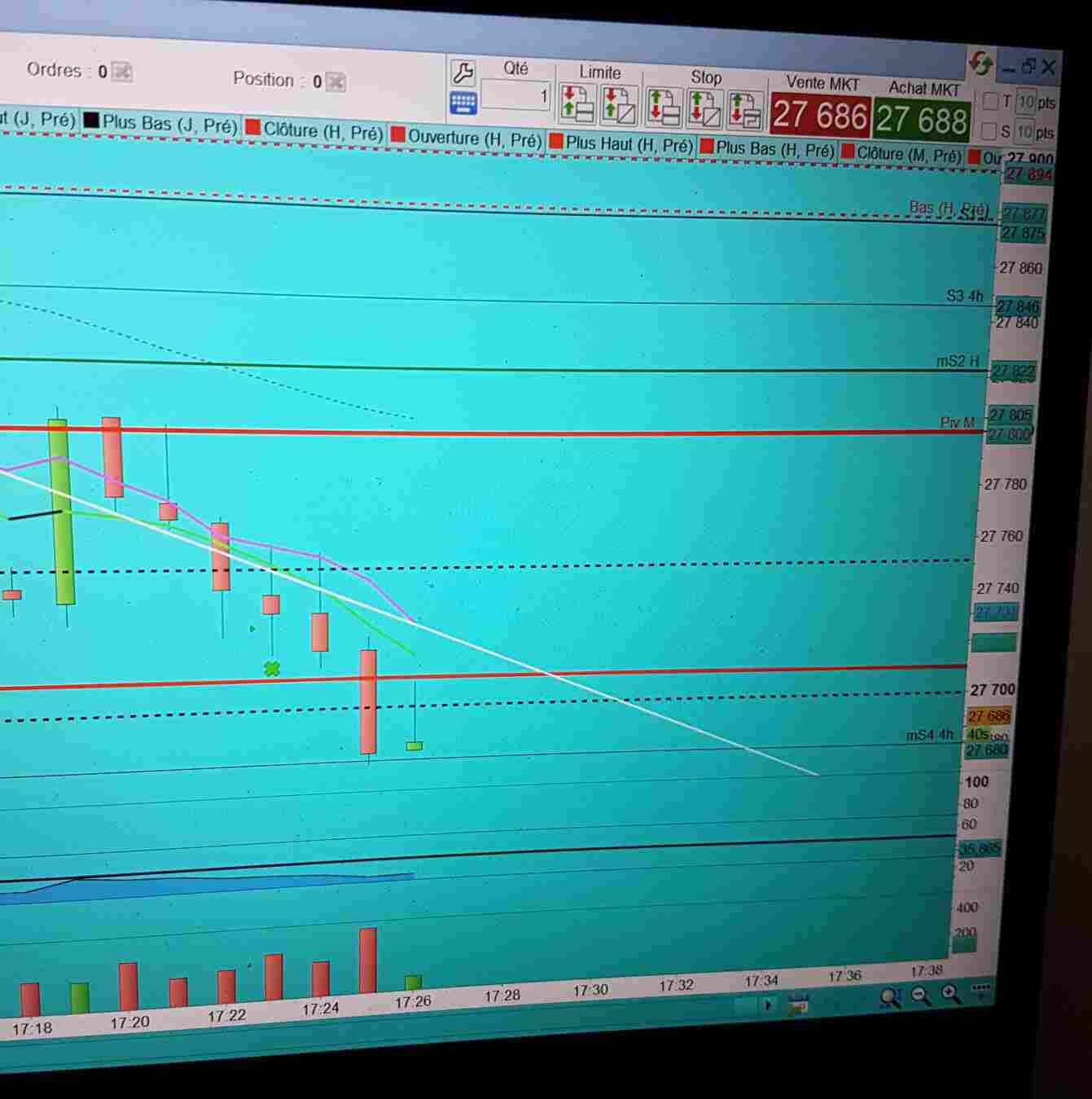Open the third Stop order icon
1092x1099 pixels.
(x=745, y=111)
